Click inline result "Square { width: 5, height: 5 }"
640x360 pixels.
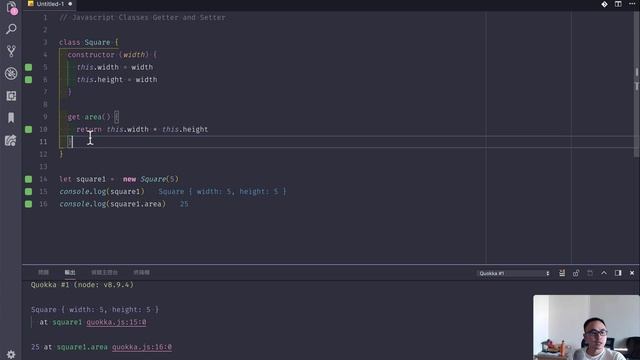(x=222, y=191)
